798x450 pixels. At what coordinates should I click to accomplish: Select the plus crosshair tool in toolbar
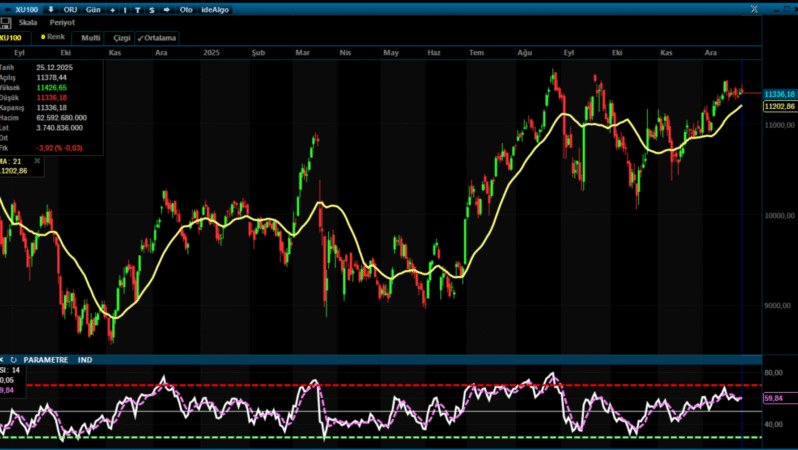[111, 9]
